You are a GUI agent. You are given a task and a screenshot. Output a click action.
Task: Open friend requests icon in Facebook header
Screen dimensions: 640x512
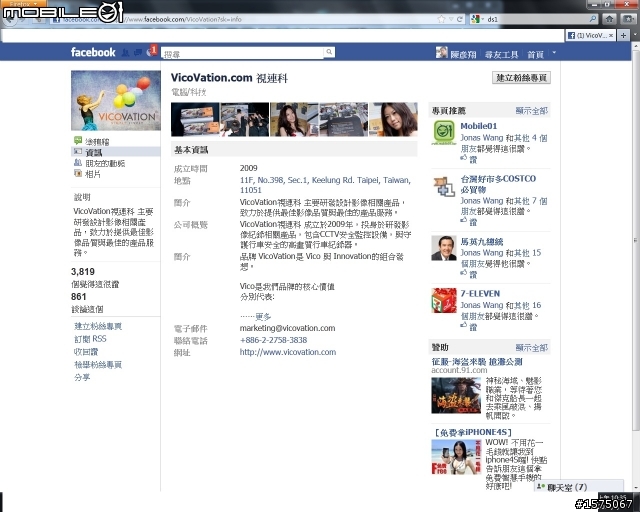point(126,52)
